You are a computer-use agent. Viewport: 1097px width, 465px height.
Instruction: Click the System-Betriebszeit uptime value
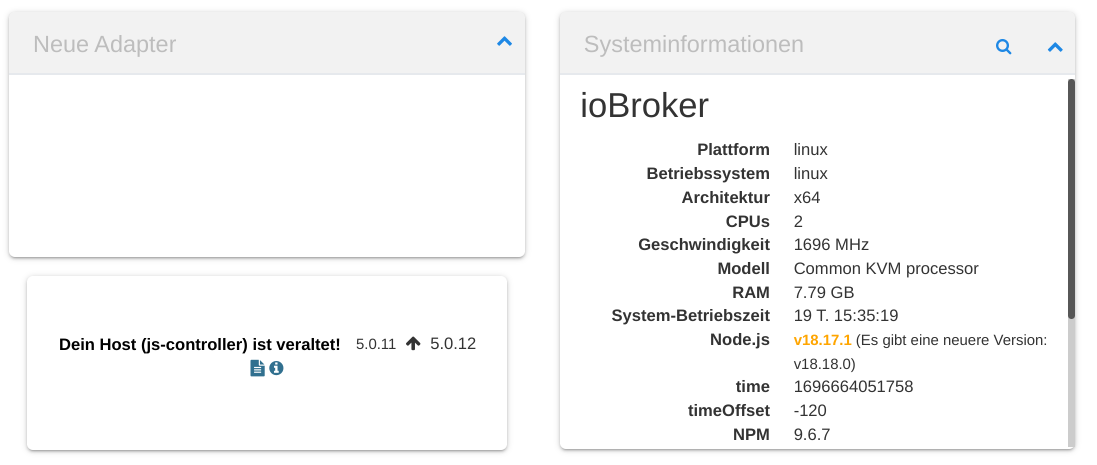[x=845, y=316]
